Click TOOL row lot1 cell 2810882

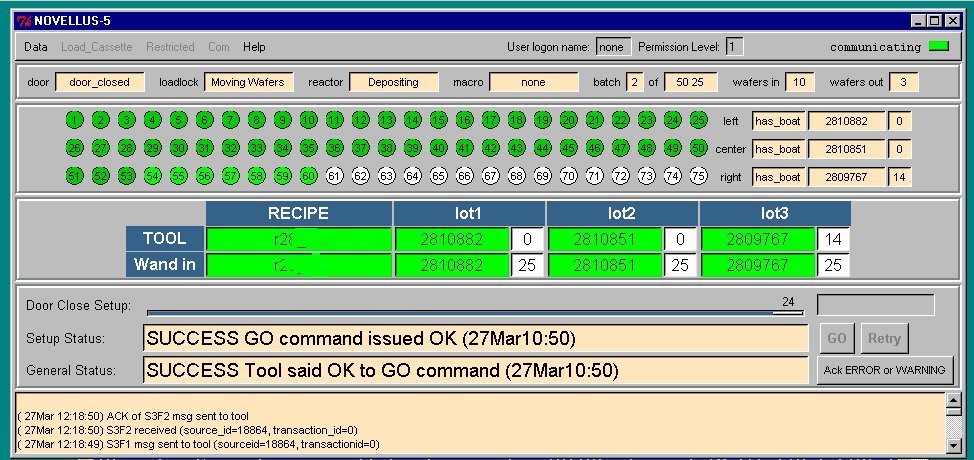[x=452, y=239]
